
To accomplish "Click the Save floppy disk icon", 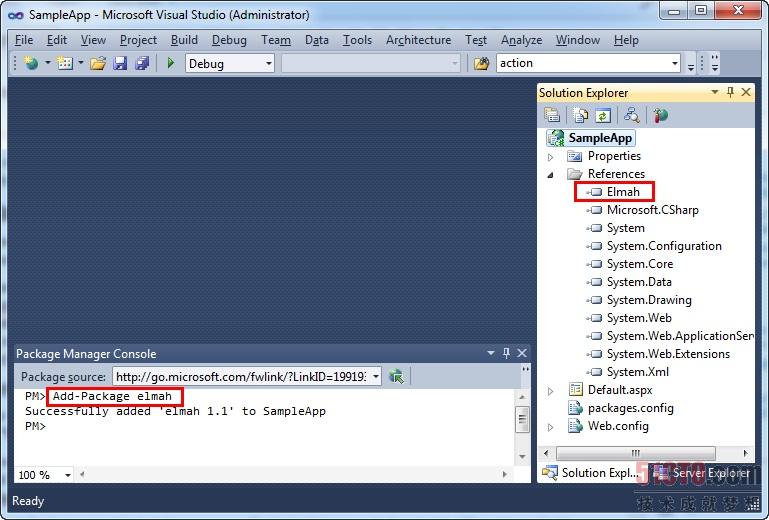I will point(120,63).
